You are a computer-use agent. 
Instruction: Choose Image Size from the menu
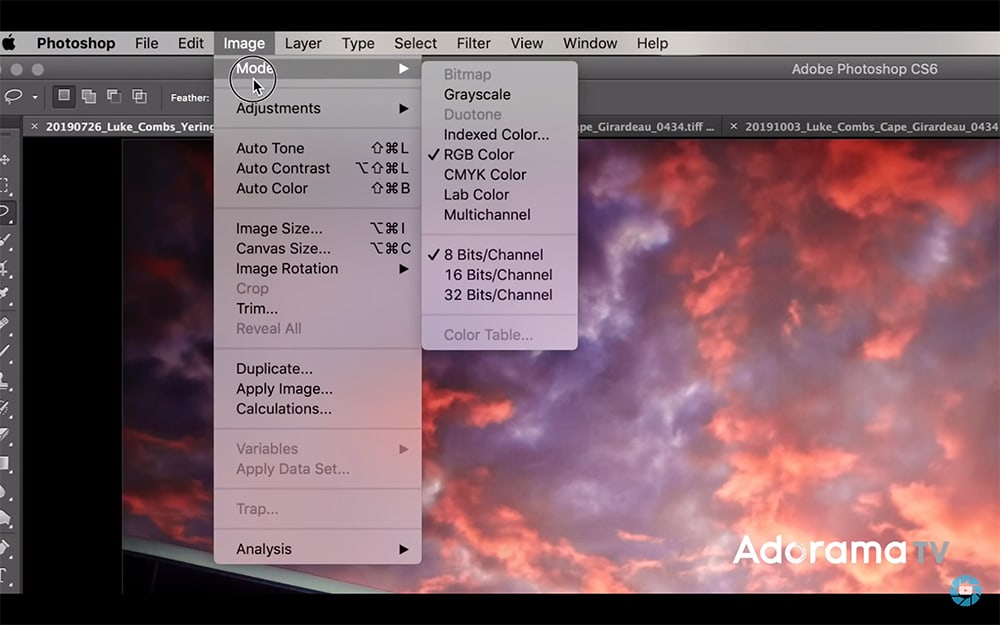point(279,228)
